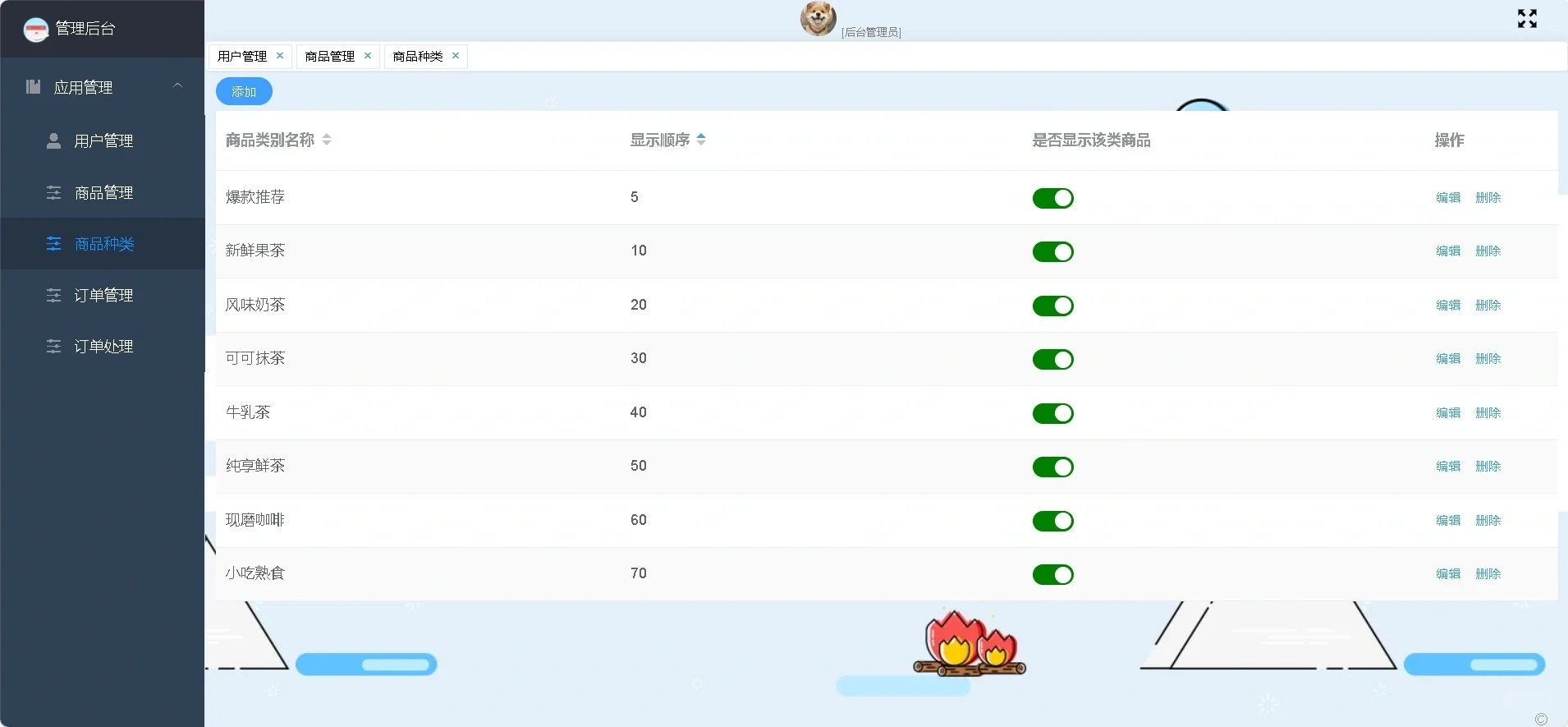Click the 操作 column header

click(1449, 140)
